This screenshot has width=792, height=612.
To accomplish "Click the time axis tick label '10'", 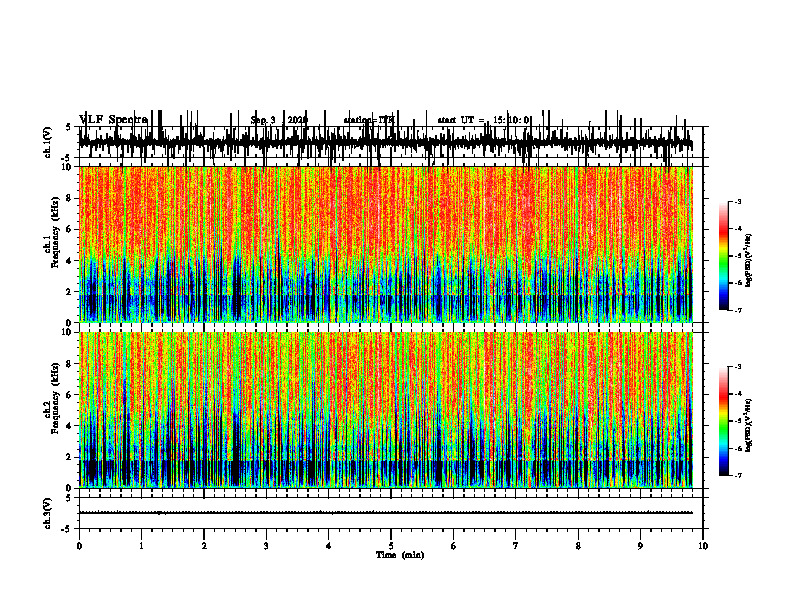I will [703, 546].
